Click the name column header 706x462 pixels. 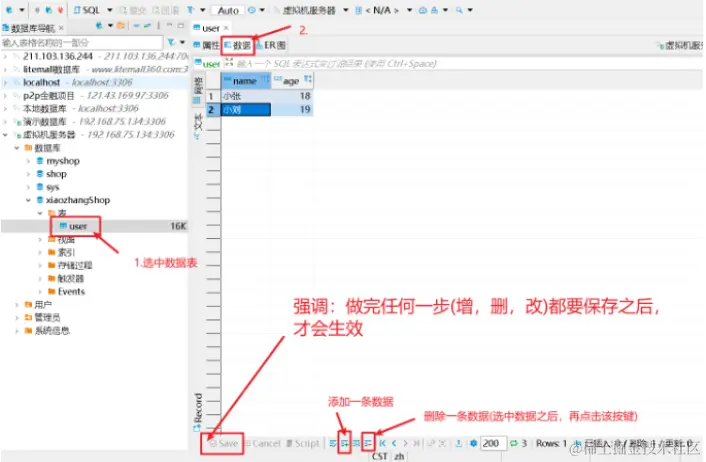(x=245, y=81)
